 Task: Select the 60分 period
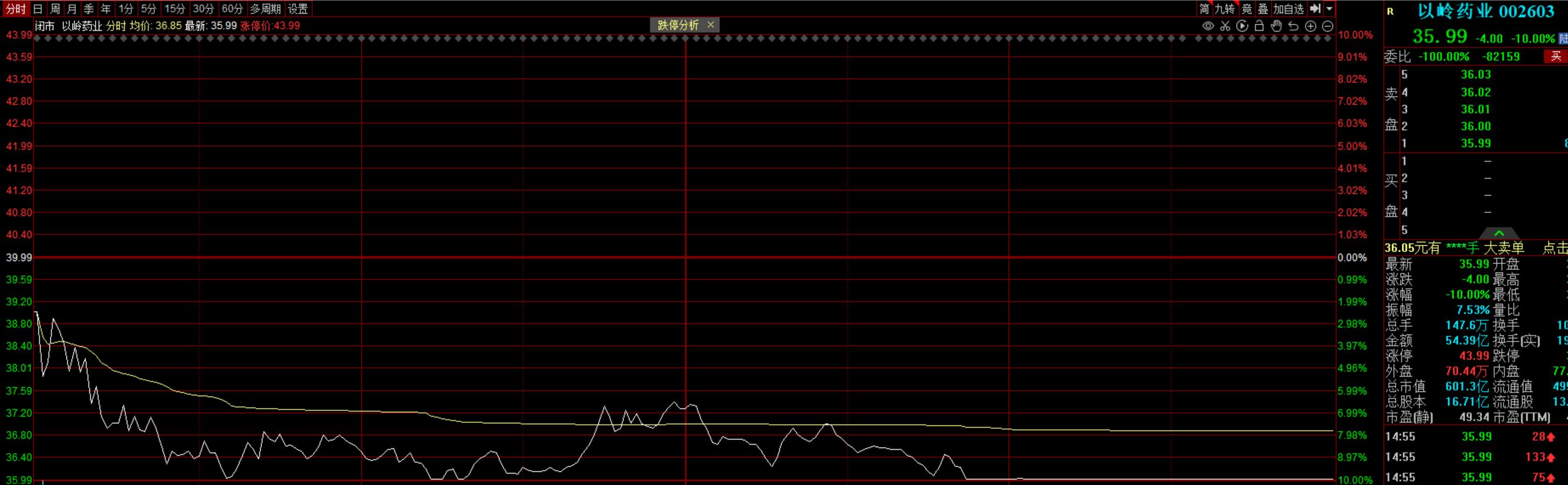(x=232, y=8)
